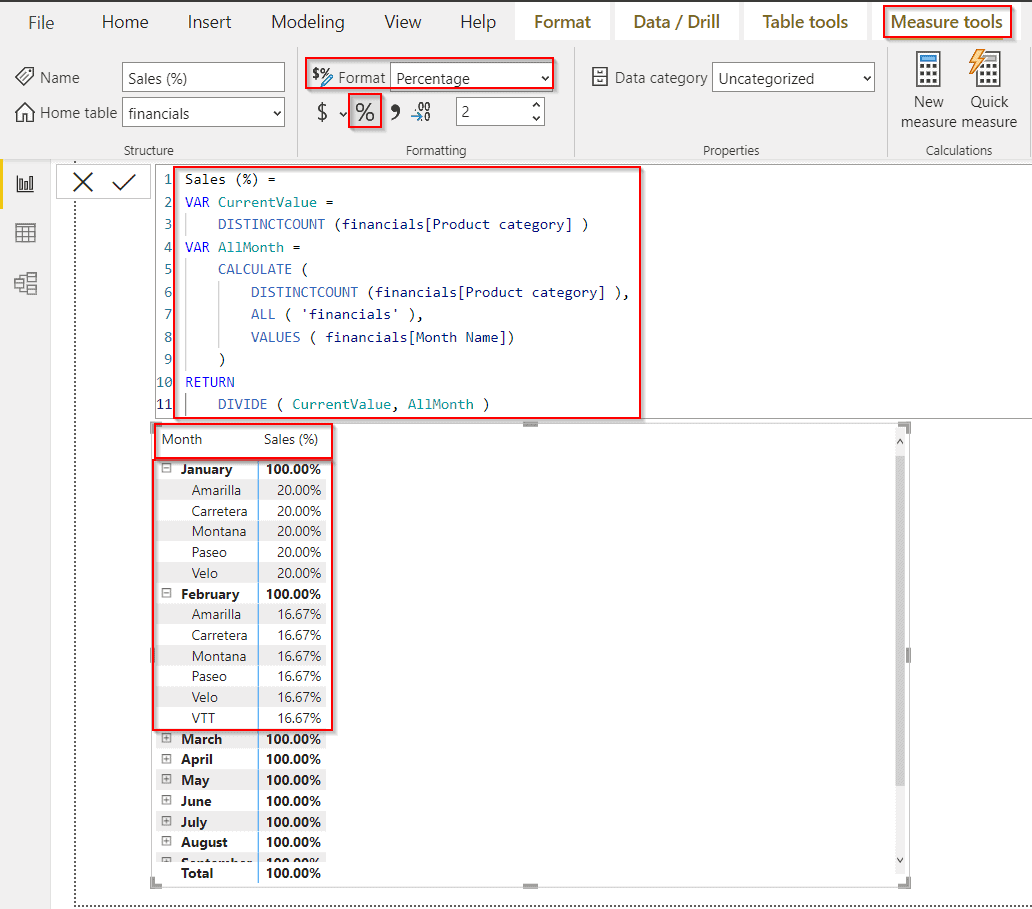The image size is (1032, 909).
Task: Open the Format Percentage dropdown
Action: (x=471, y=78)
